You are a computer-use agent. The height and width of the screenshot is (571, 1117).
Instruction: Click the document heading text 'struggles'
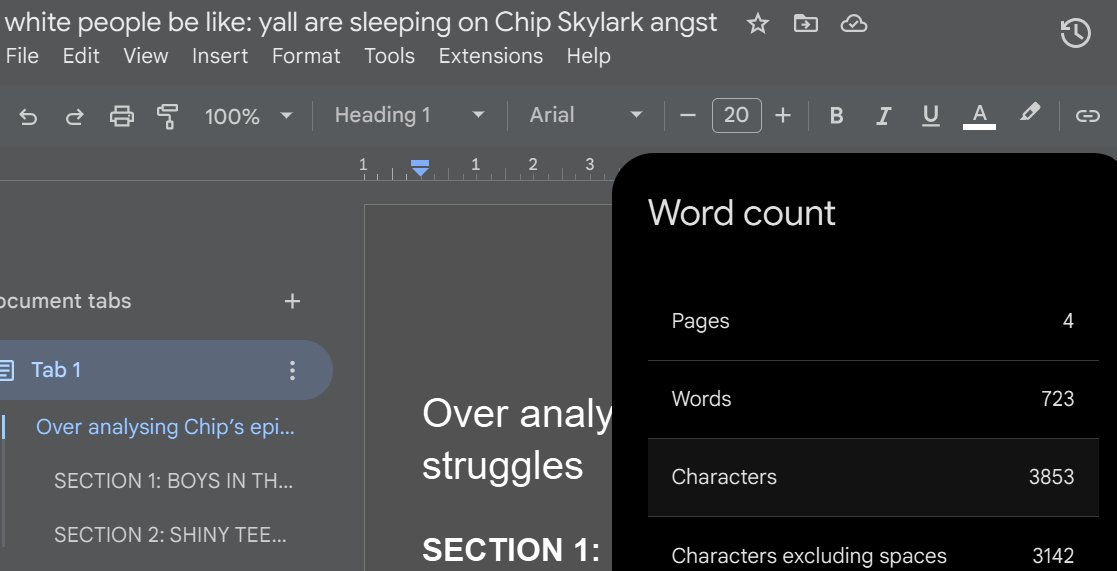tap(503, 466)
